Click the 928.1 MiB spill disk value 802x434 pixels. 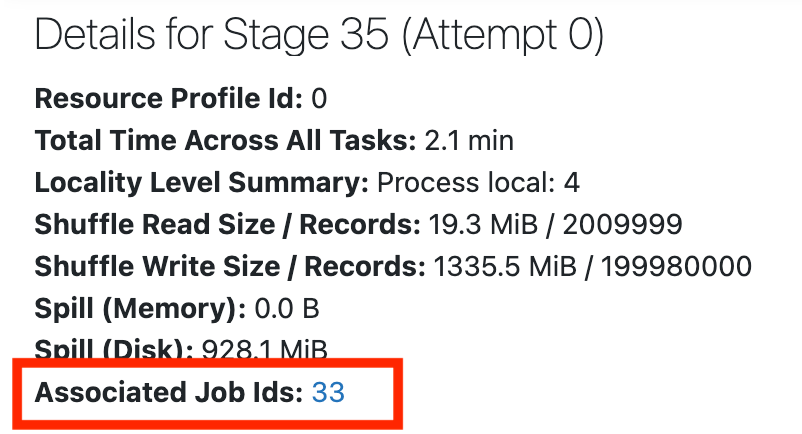click(x=262, y=350)
